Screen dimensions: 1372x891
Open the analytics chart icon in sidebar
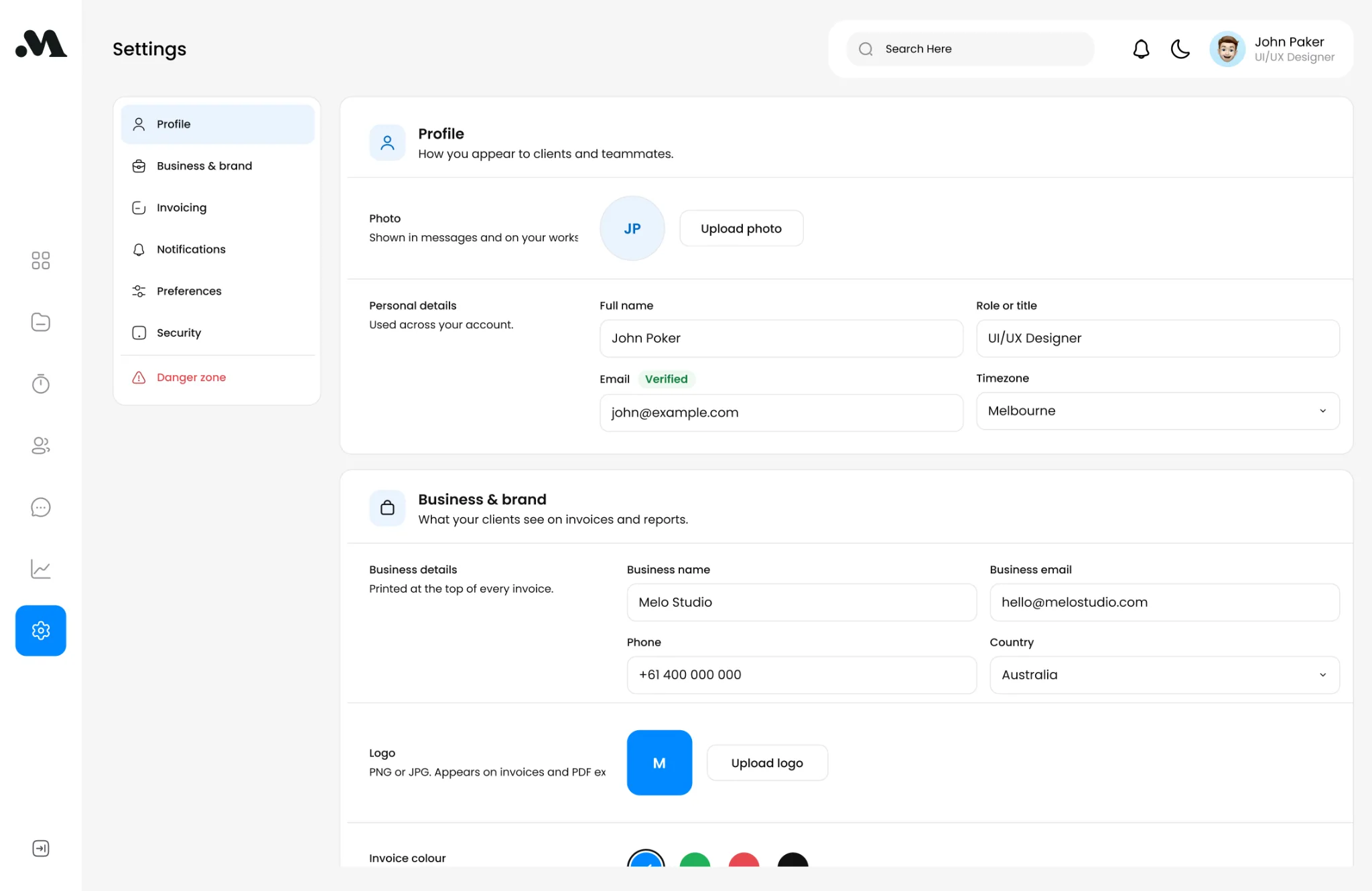(x=41, y=569)
